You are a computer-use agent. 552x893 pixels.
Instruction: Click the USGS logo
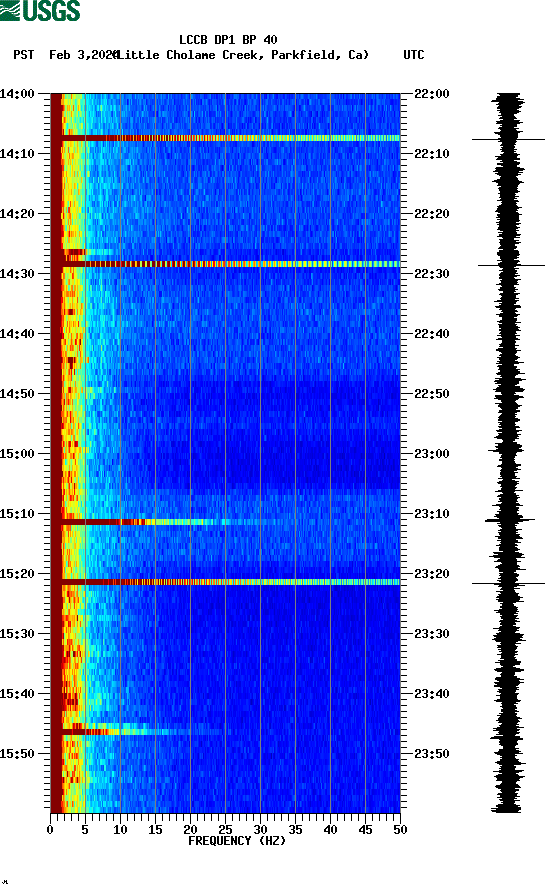click(x=40, y=10)
